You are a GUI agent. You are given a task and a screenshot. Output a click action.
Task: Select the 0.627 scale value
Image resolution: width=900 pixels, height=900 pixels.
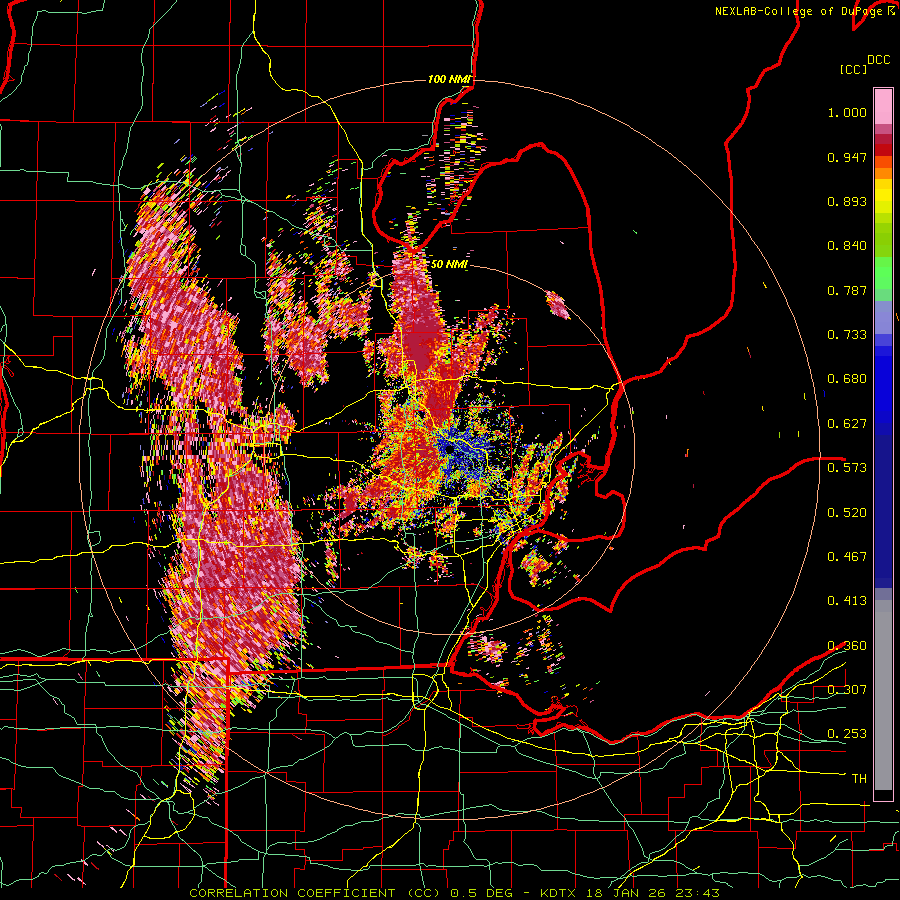(847, 424)
